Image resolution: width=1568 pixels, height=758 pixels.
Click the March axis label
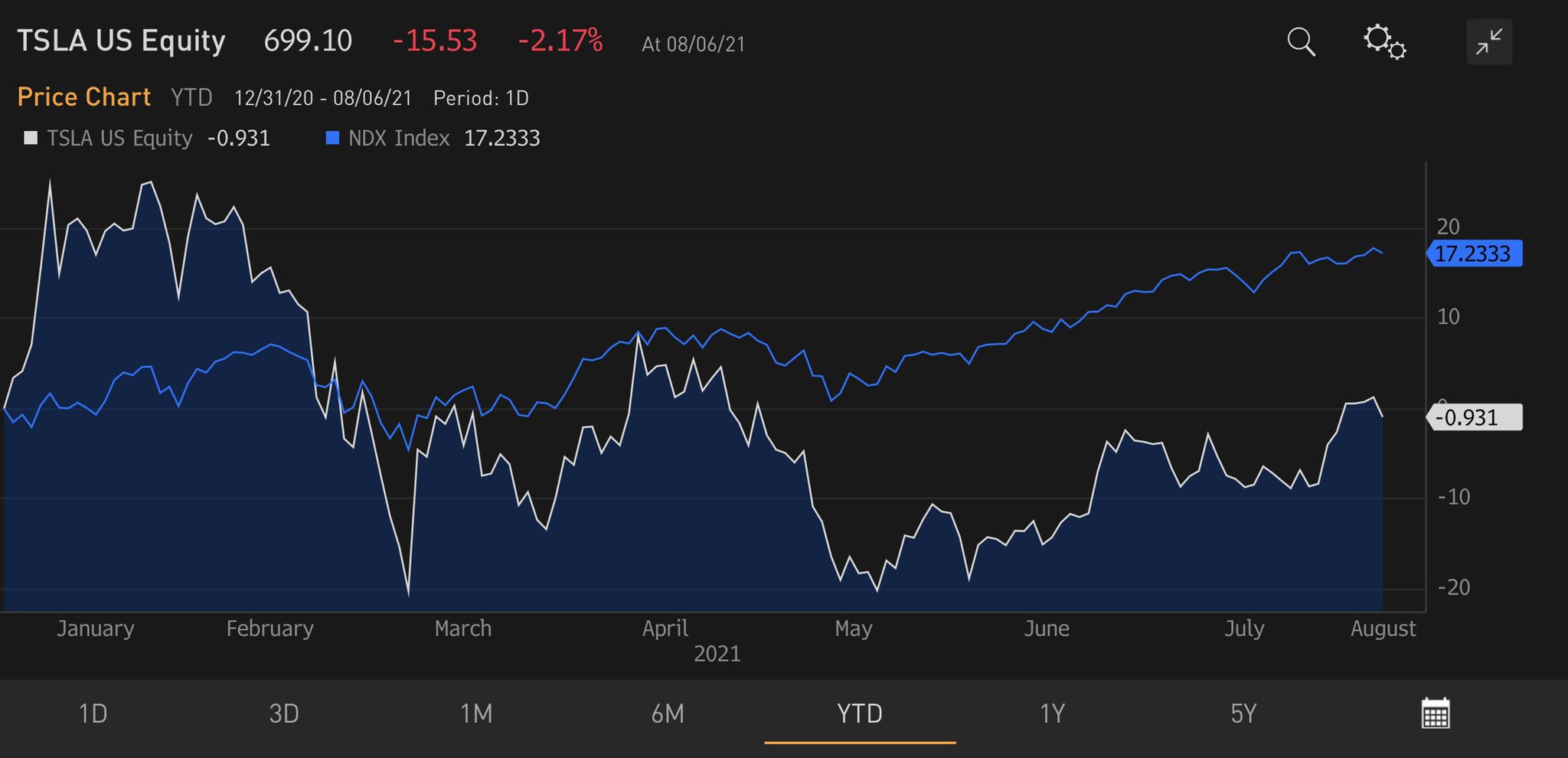pos(463,629)
